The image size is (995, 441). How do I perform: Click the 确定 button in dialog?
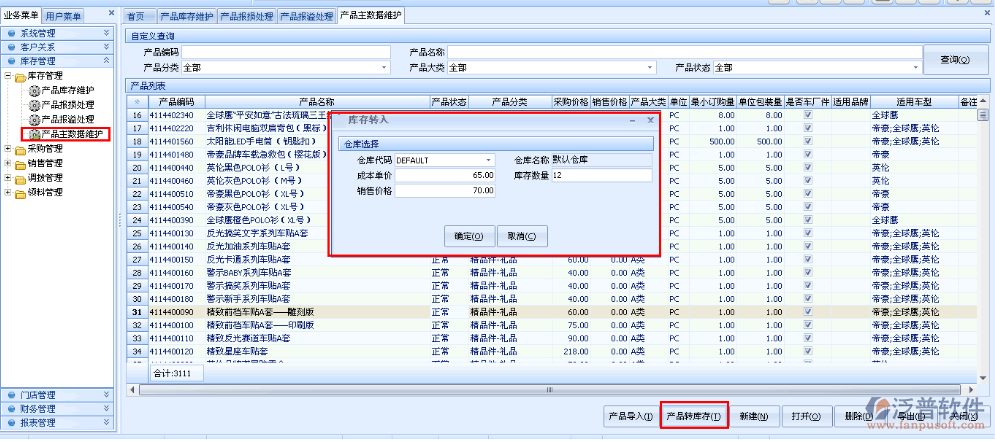[x=468, y=237]
